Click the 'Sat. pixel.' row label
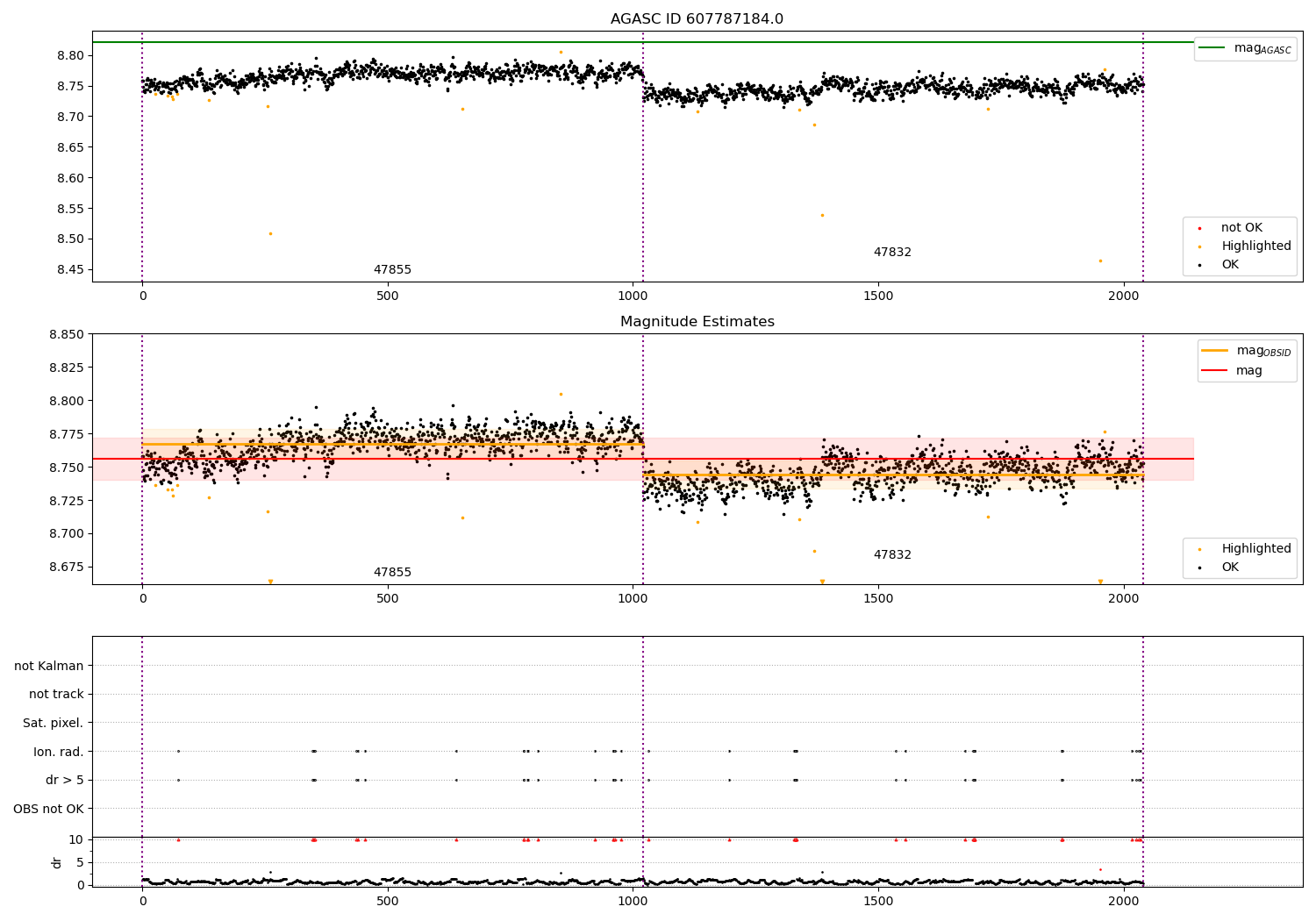The height and width of the screenshot is (921, 1316). pyautogui.click(x=54, y=724)
